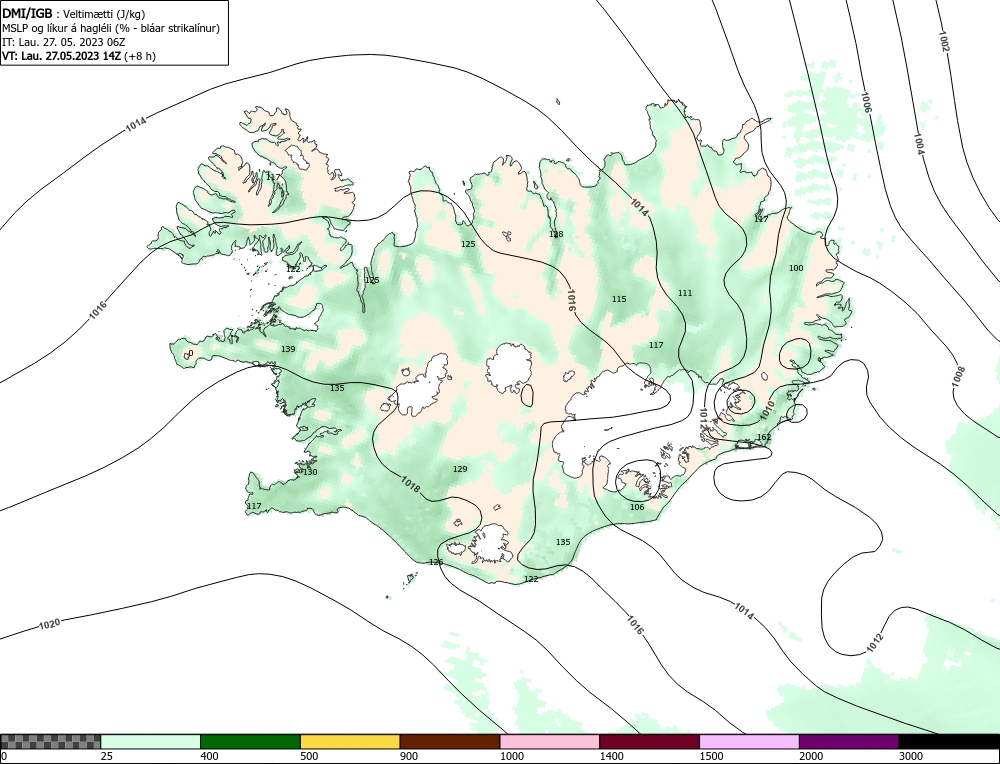This screenshot has height=764, width=1000.
Task: Click the checkered 0–25 legend swatch
Action: click(x=50, y=741)
